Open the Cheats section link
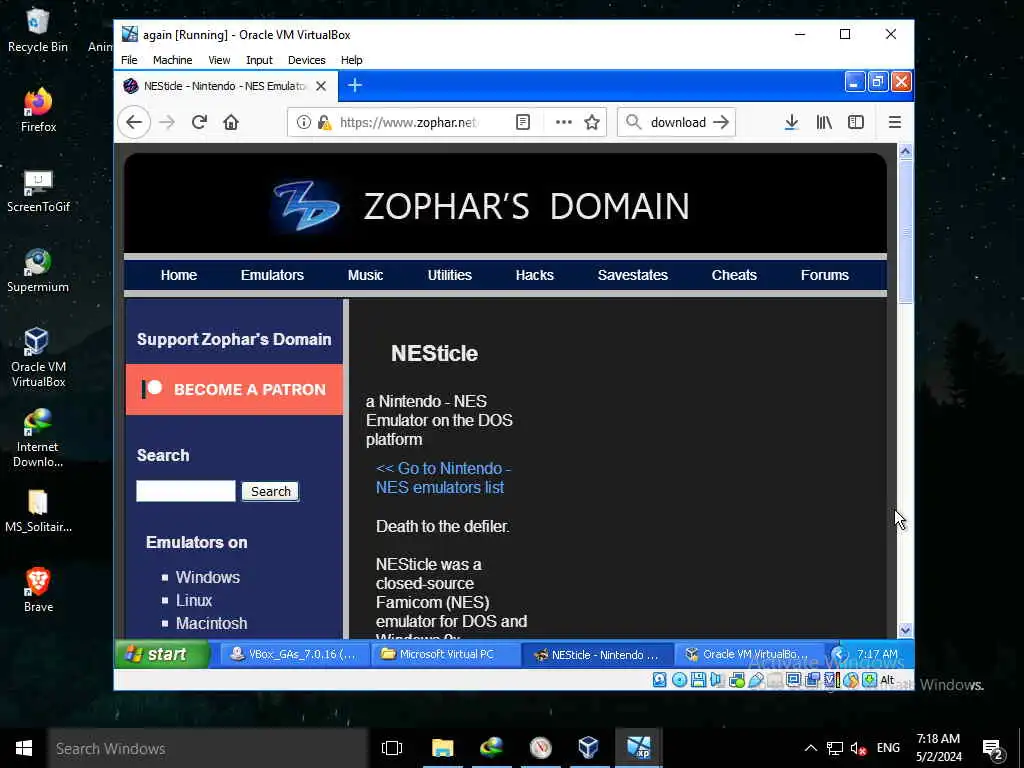The image size is (1024, 768). pyautogui.click(x=734, y=275)
